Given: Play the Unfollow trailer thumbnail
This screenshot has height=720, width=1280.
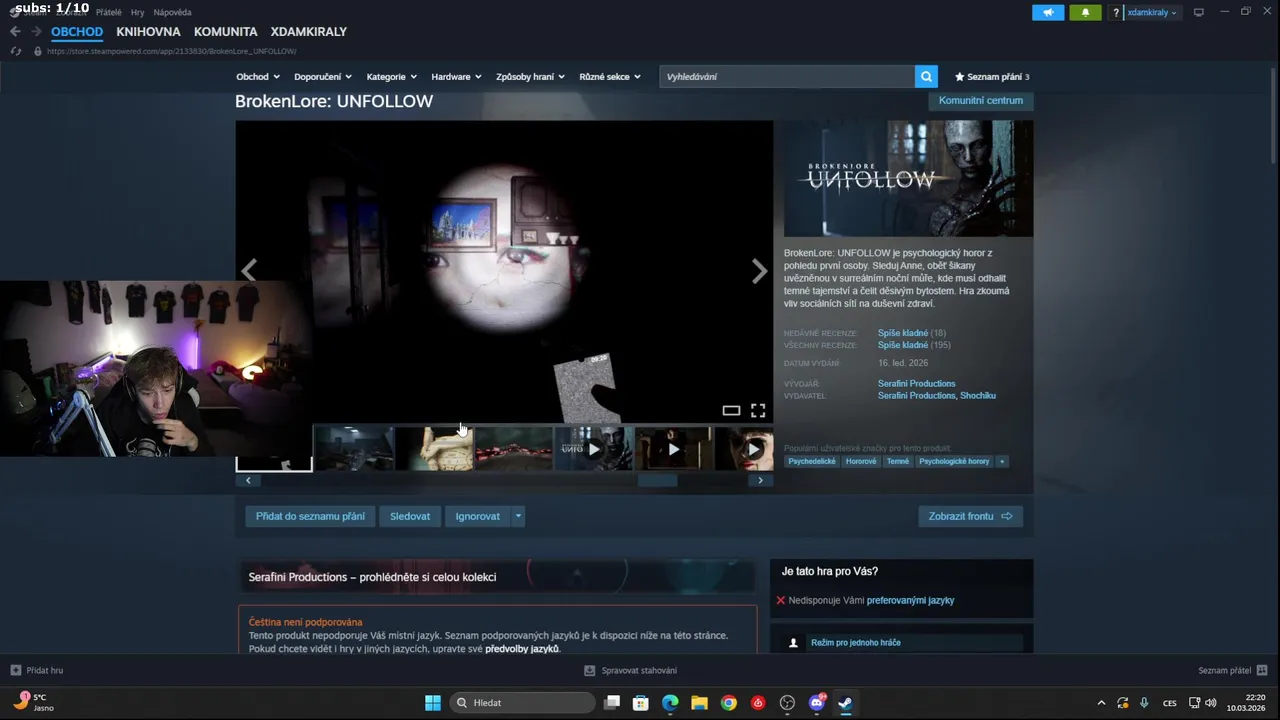Looking at the screenshot, I should [594, 449].
